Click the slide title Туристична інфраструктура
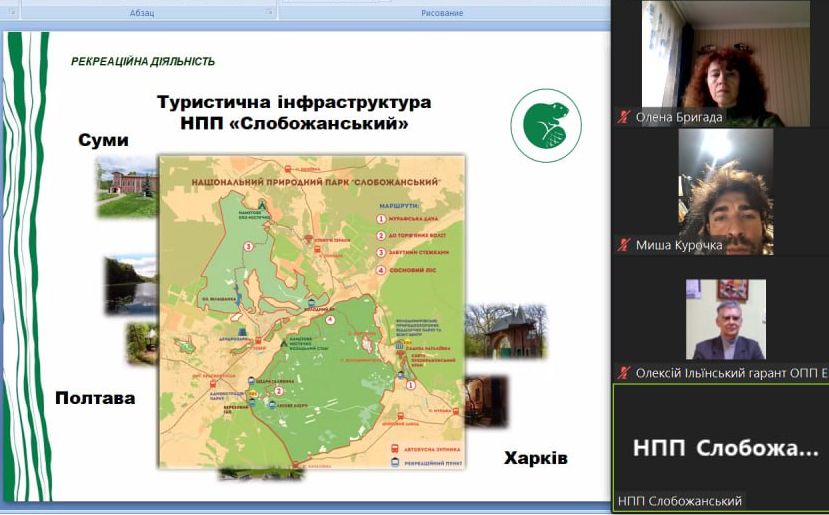 click(x=294, y=103)
